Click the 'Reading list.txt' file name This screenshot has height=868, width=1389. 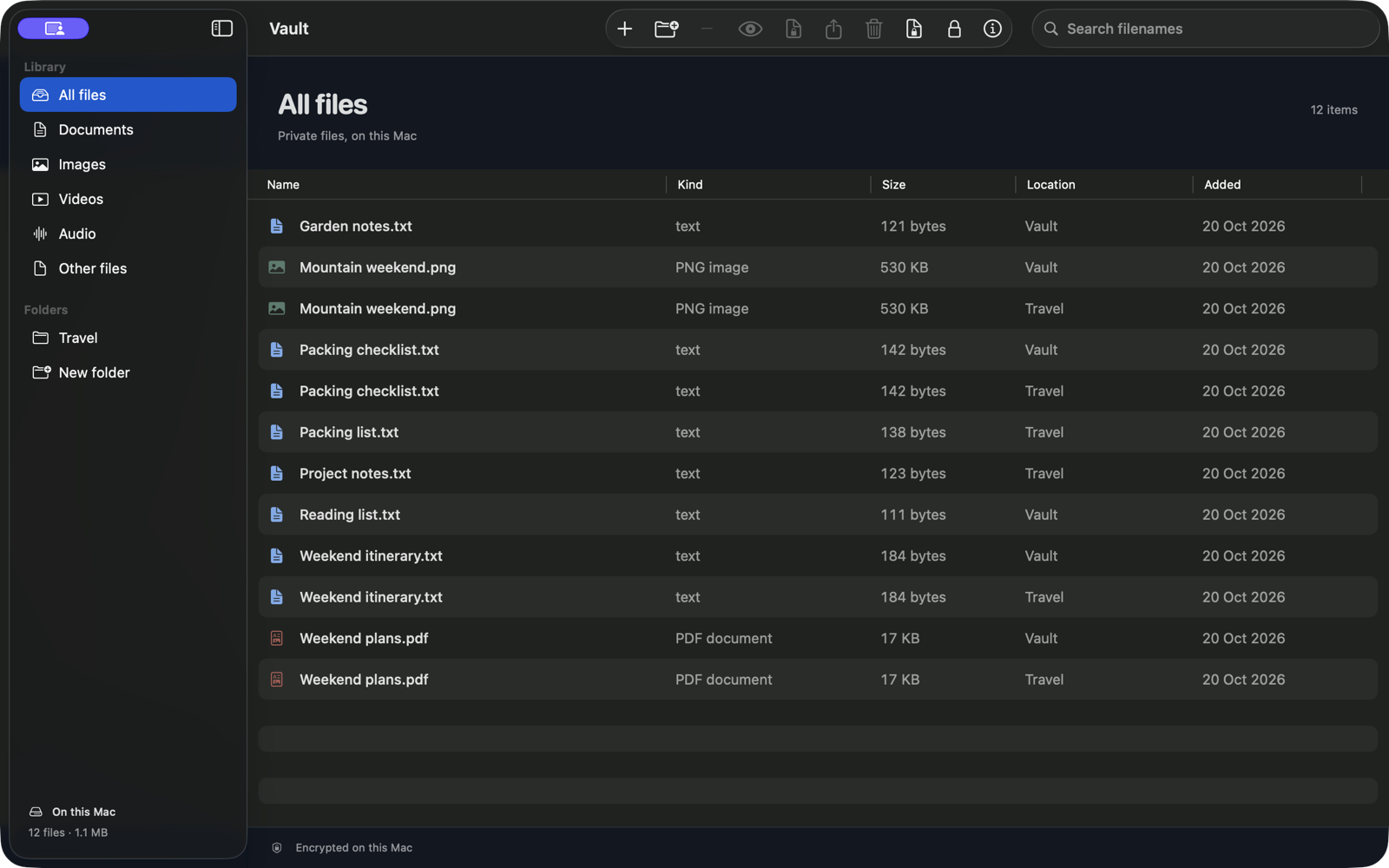[350, 515]
